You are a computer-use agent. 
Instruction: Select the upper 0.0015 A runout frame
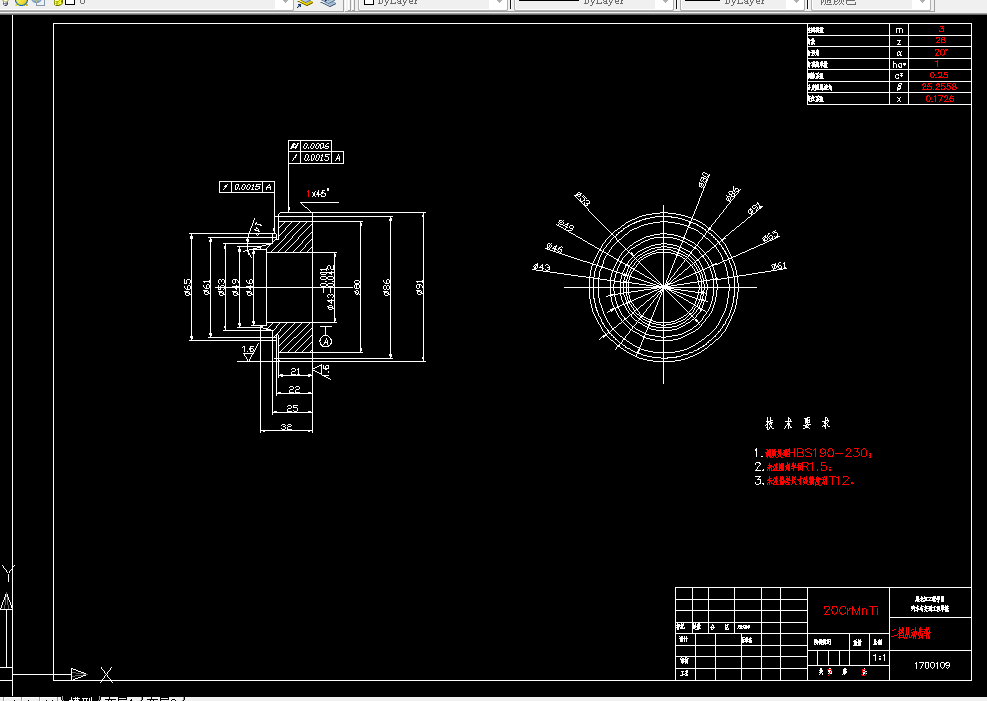coord(316,157)
